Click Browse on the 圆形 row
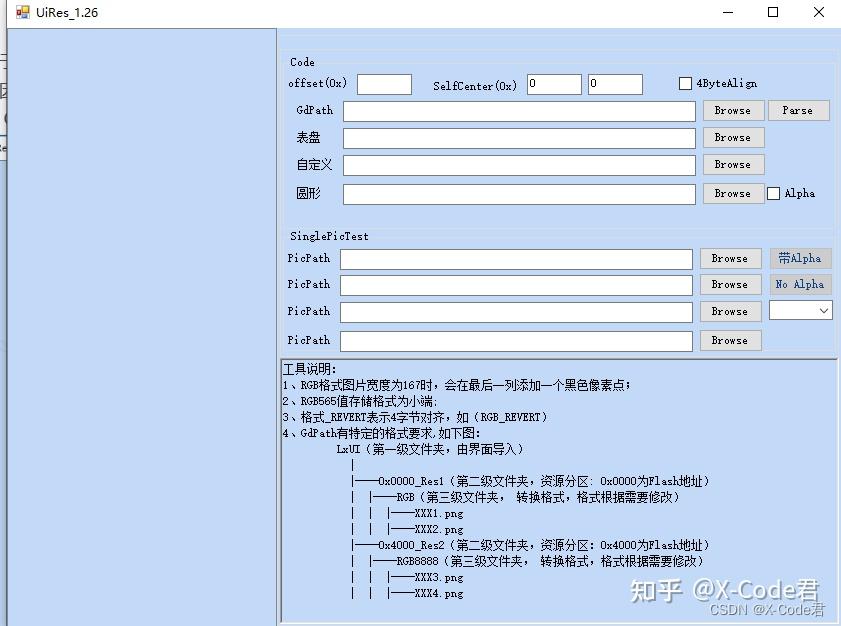This screenshot has height=626, width=841. point(733,193)
